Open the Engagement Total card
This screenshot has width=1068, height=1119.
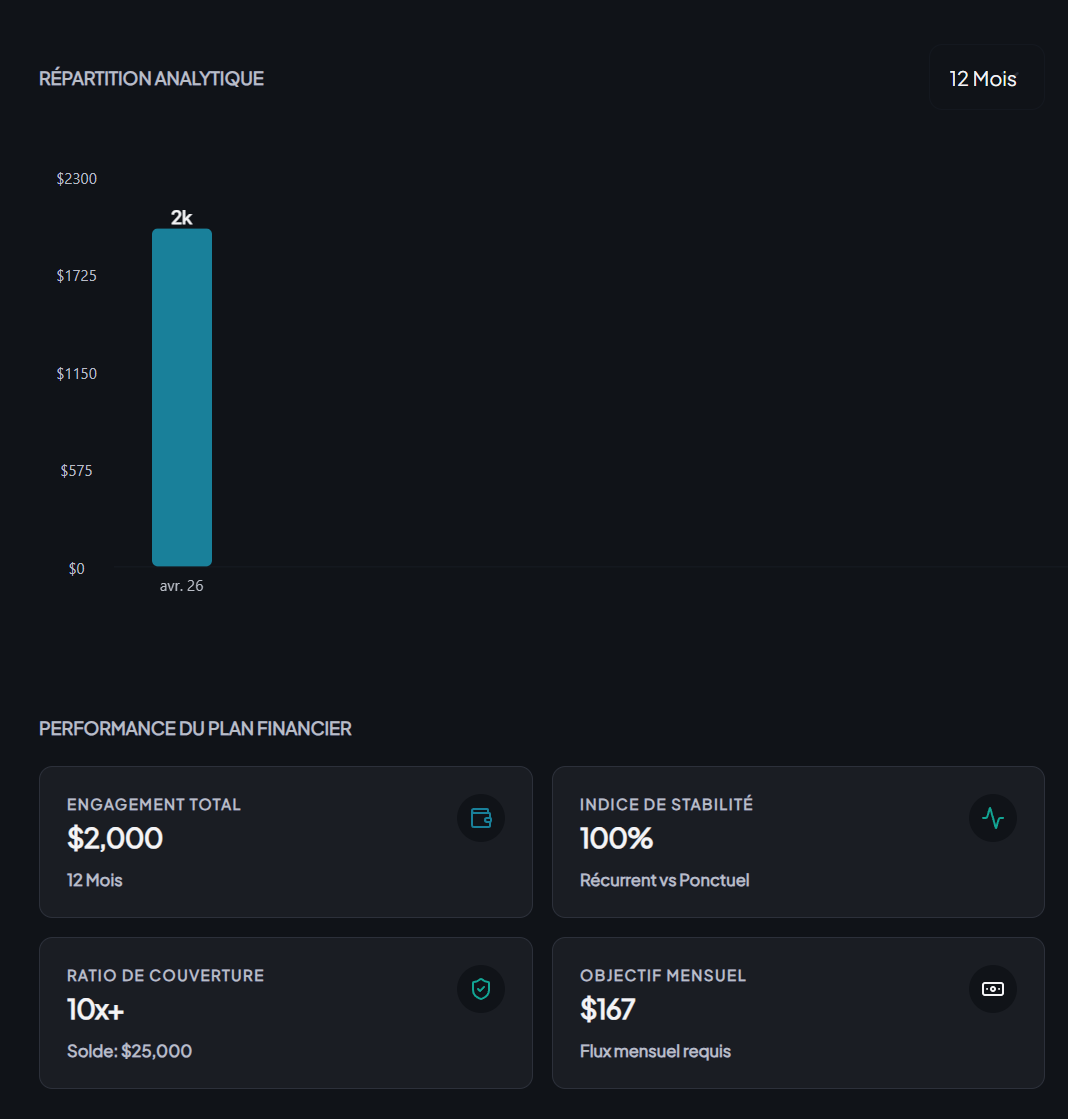click(x=285, y=842)
